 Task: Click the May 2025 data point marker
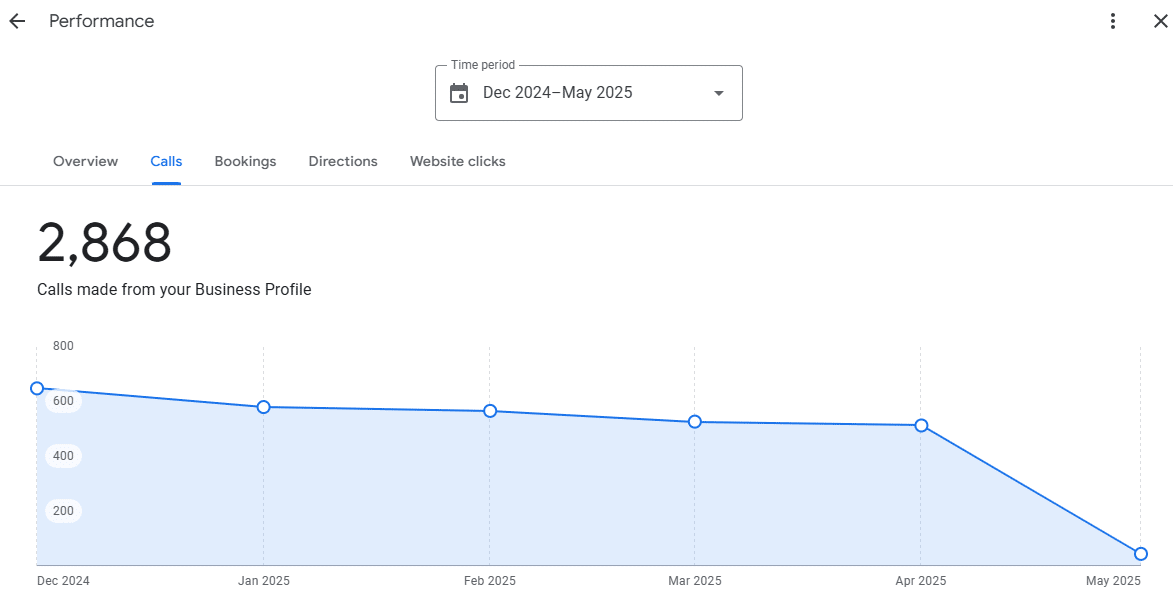tap(1141, 554)
